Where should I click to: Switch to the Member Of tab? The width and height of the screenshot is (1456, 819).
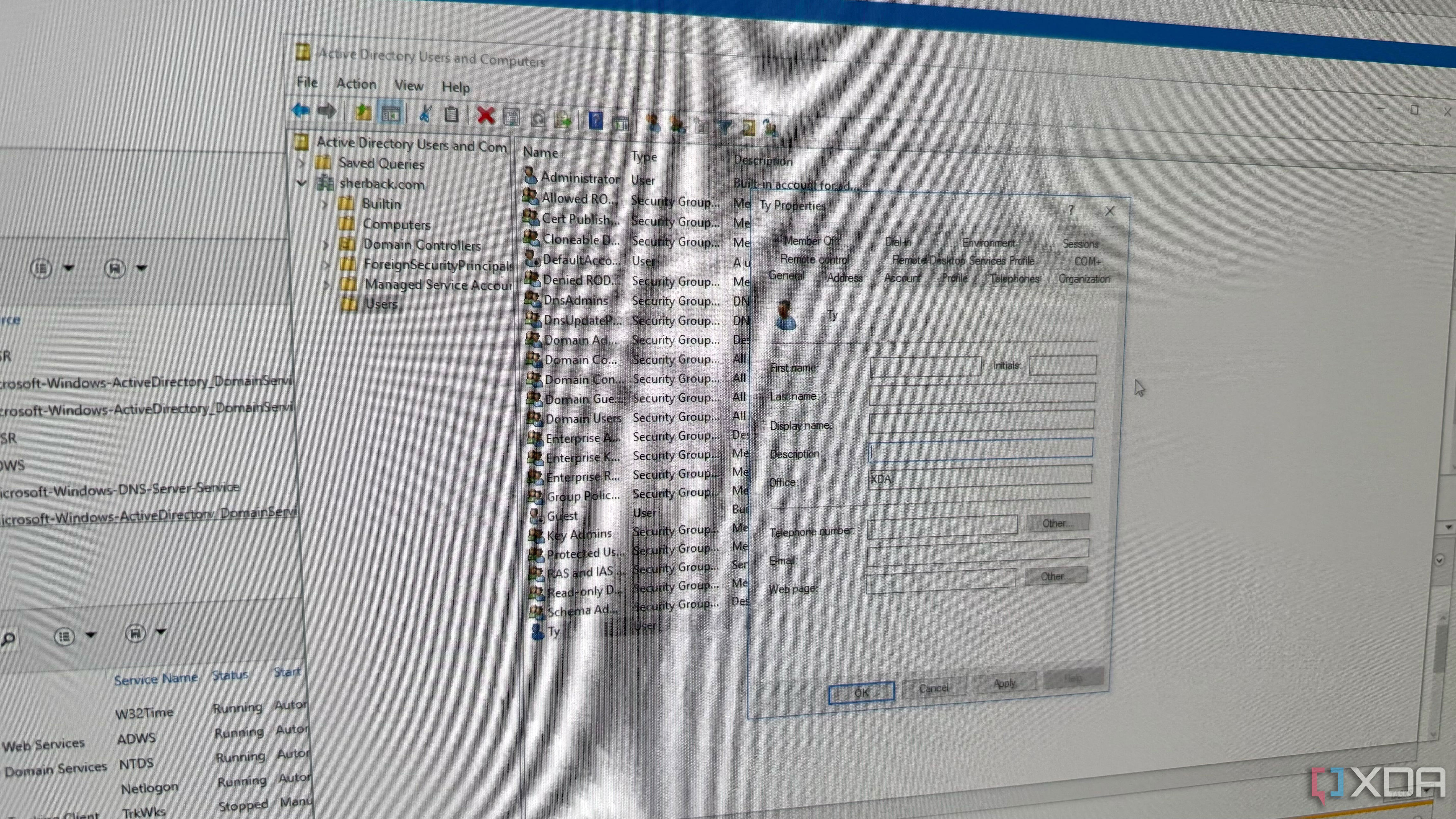pyautogui.click(x=809, y=241)
